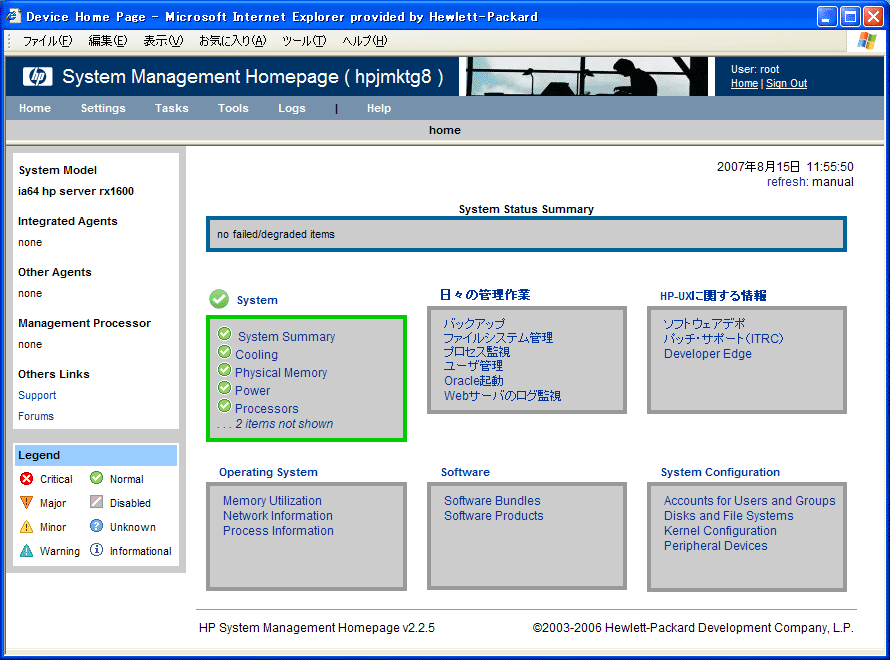Image resolution: width=890 pixels, height=660 pixels.
Task: Open the お気に入り(A) menu
Action: (x=232, y=41)
